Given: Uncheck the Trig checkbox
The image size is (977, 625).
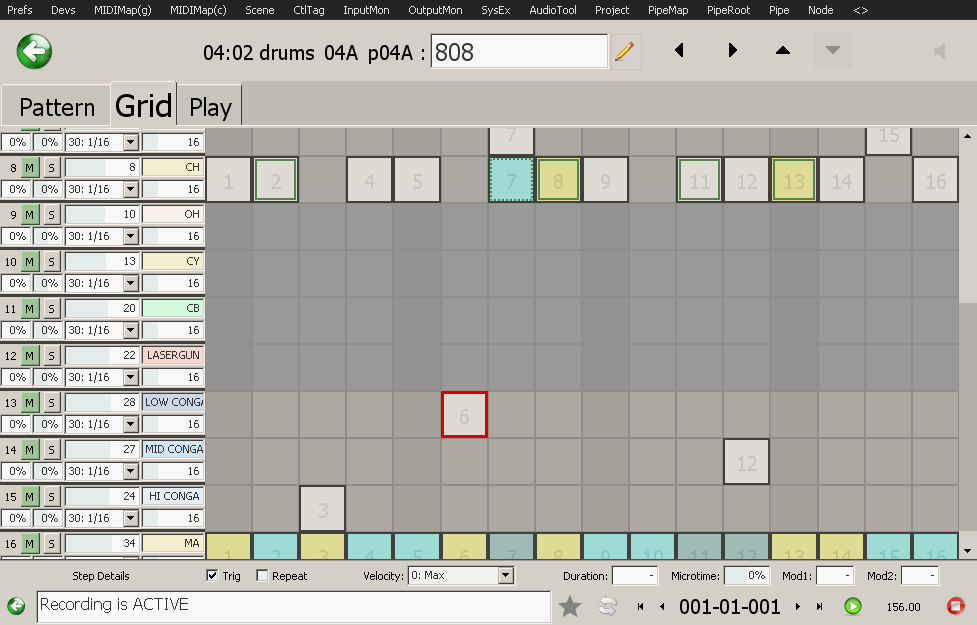Looking at the screenshot, I should [x=212, y=576].
